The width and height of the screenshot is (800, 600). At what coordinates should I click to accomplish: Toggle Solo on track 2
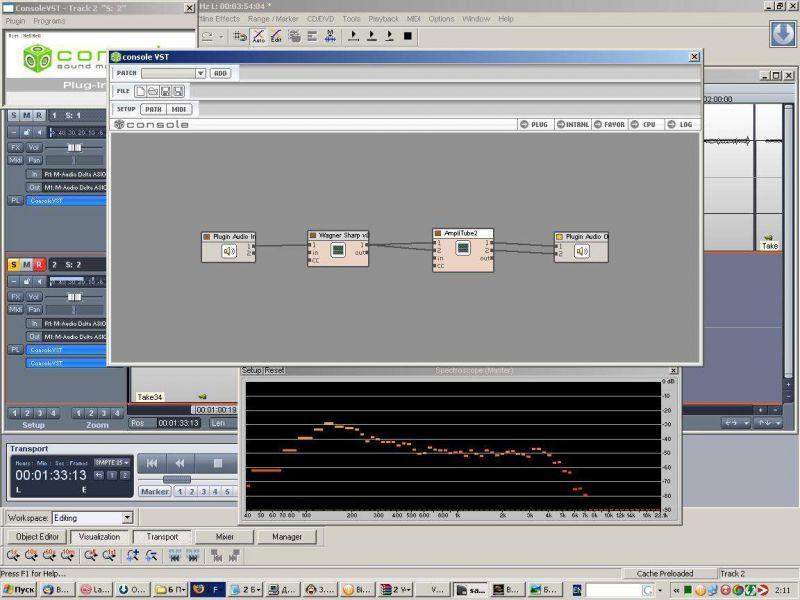click(14, 264)
